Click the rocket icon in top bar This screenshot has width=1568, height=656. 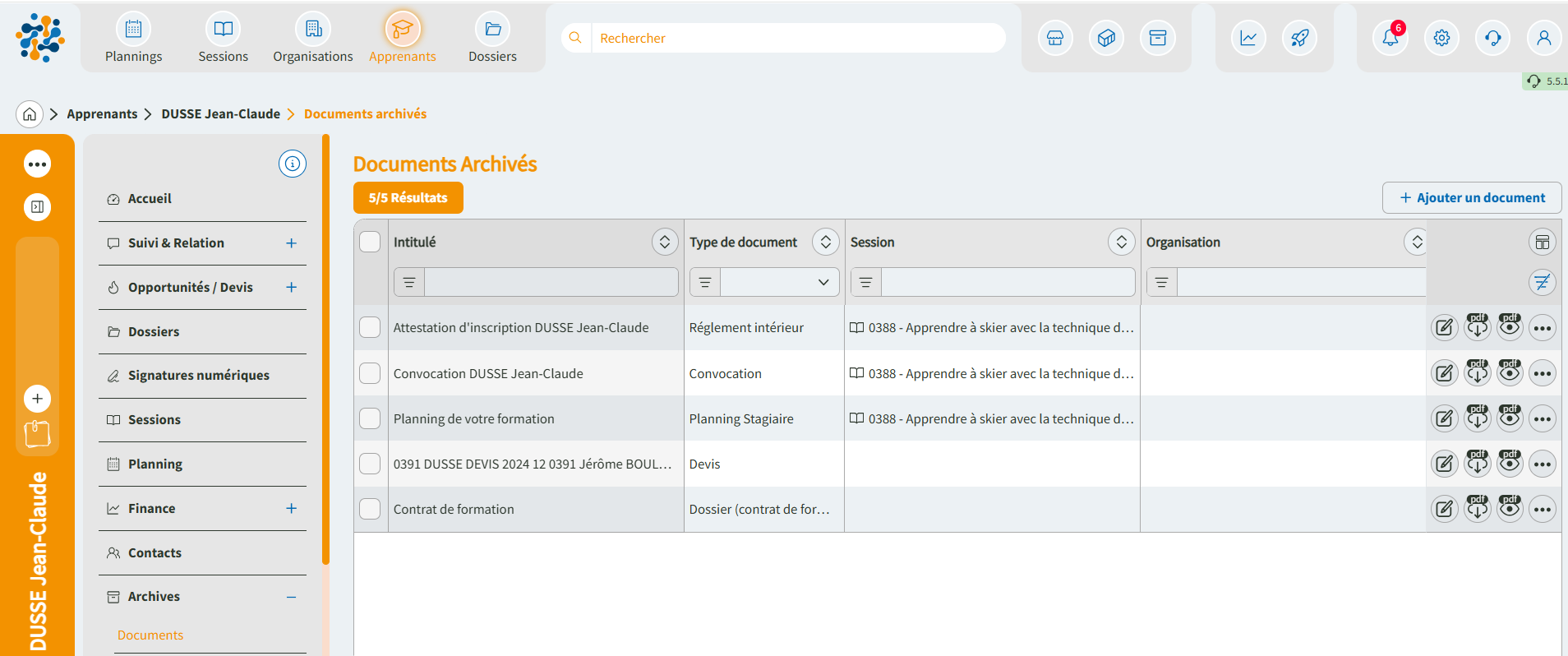click(x=1299, y=38)
